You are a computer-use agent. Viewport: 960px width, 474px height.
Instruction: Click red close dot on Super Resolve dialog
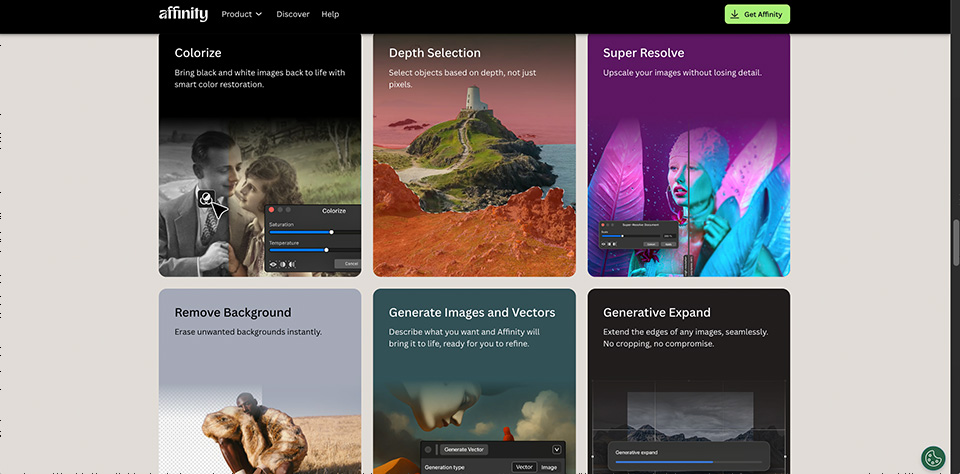pos(603,225)
